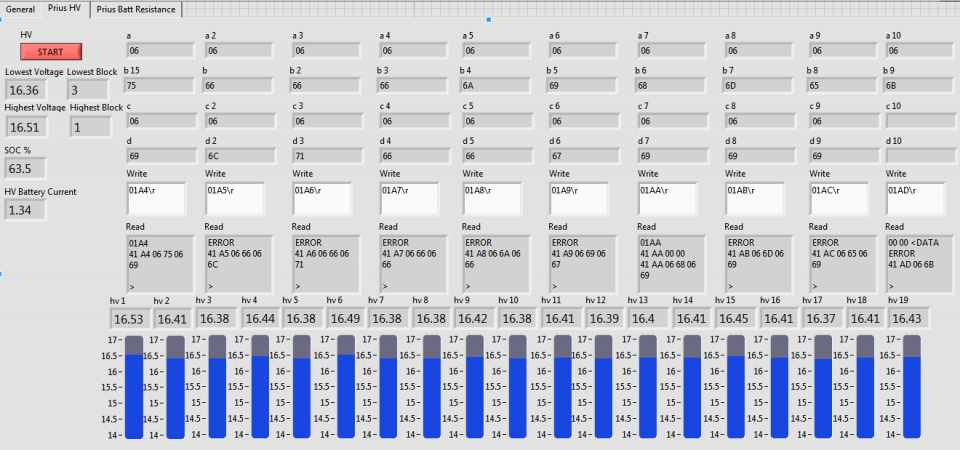Click the Lowest Block indicator field

coord(89,90)
